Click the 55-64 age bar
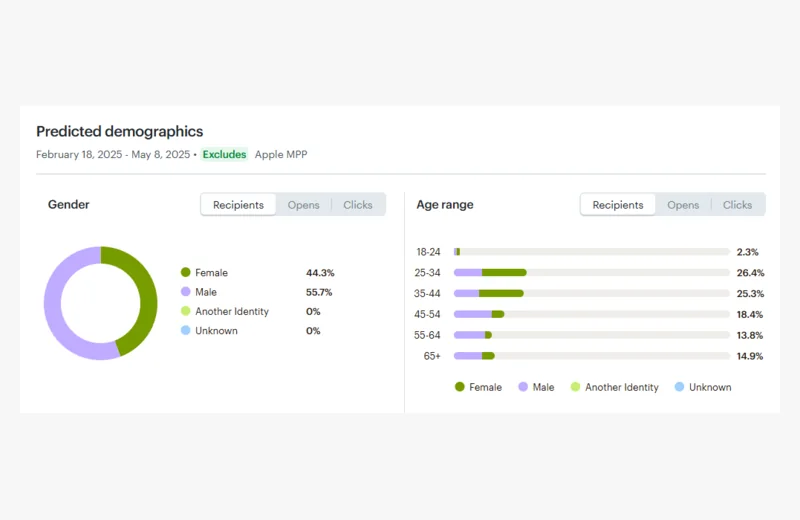Viewport: 800px width, 520px height. click(x=592, y=335)
